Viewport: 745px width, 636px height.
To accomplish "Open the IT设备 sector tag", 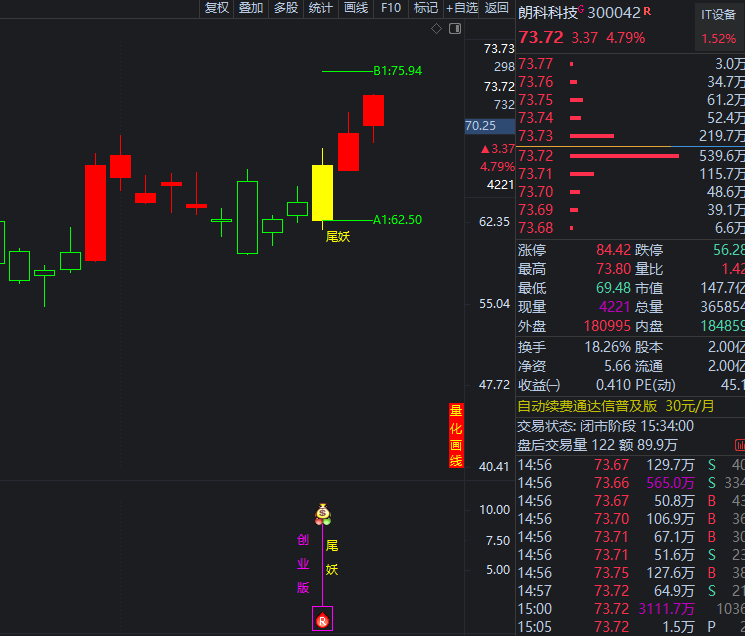I will pos(718,15).
